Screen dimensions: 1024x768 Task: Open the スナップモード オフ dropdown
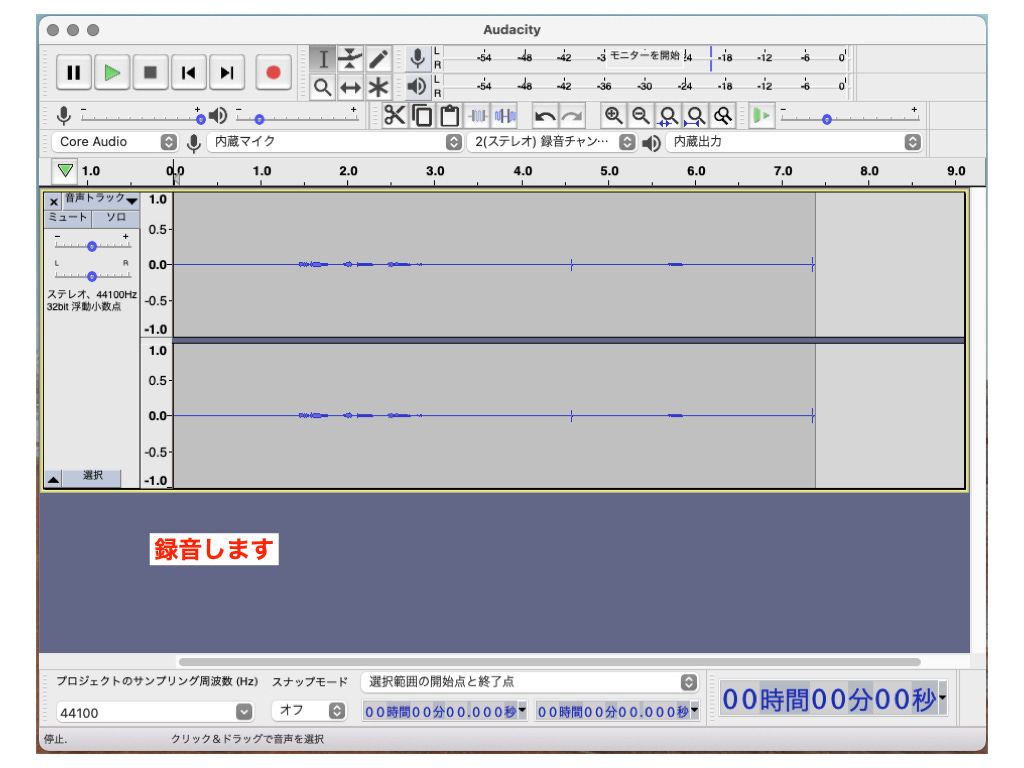(308, 711)
